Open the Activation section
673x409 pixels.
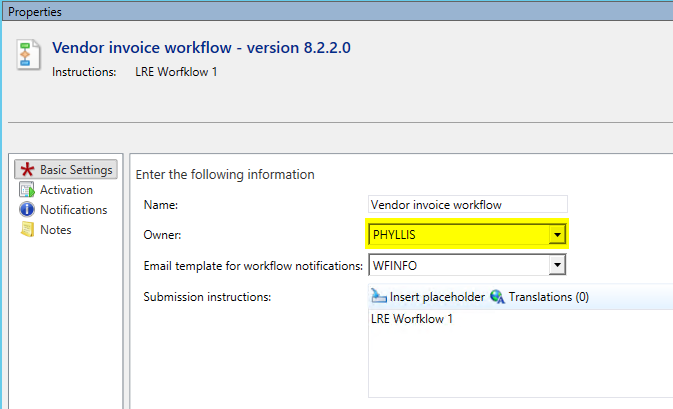click(66, 190)
